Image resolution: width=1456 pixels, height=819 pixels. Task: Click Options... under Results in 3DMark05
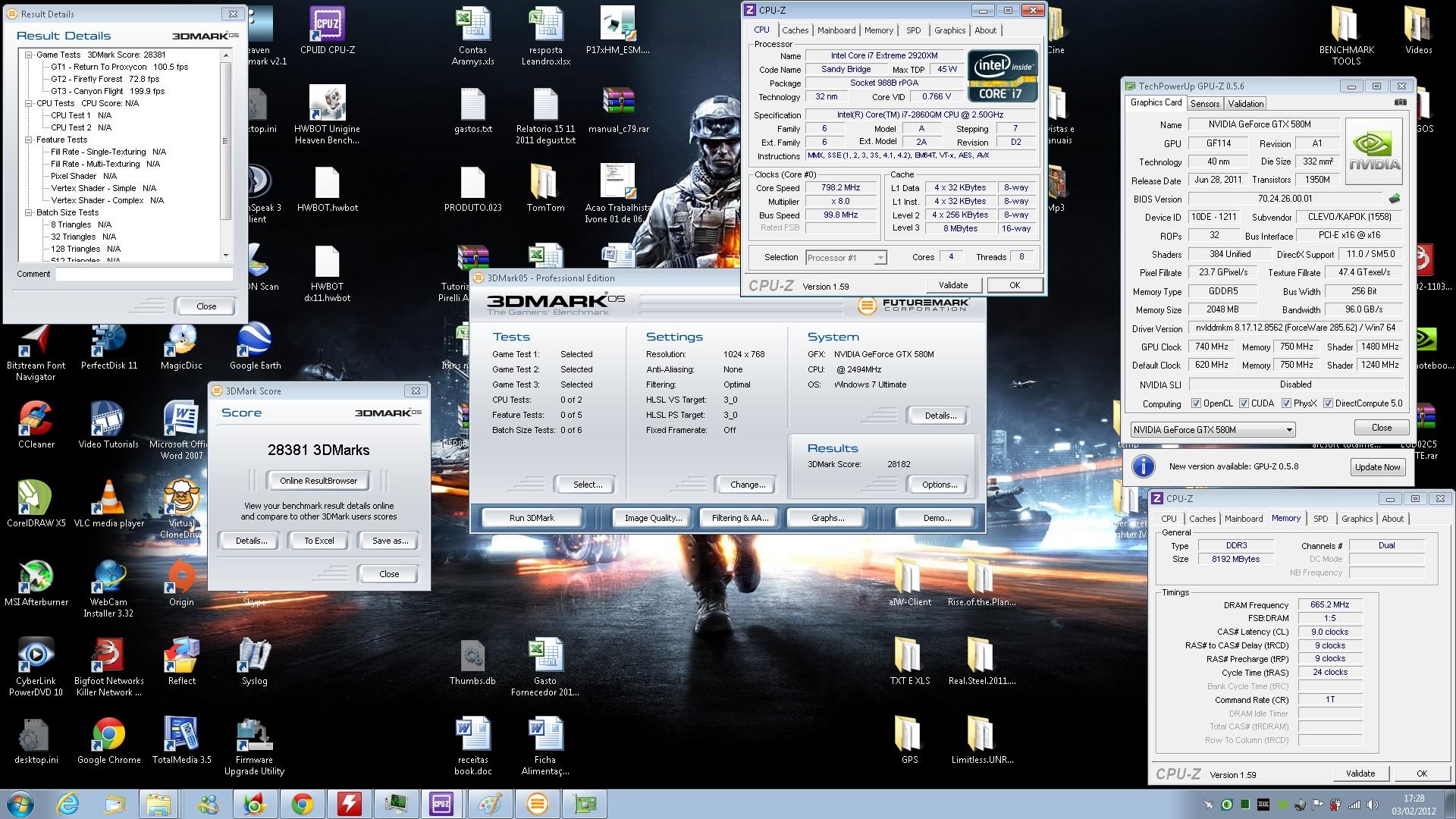940,485
